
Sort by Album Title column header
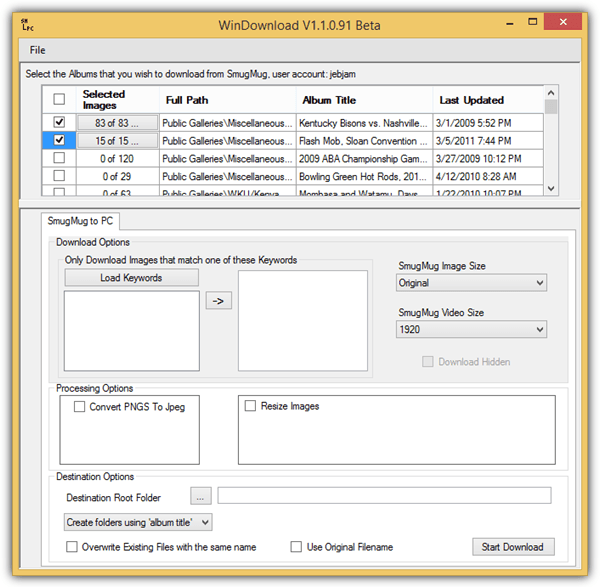pos(364,99)
